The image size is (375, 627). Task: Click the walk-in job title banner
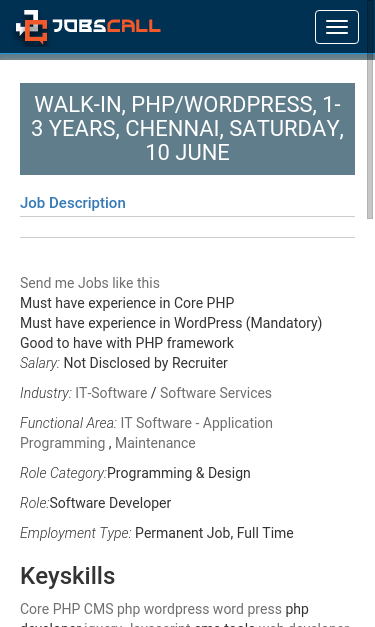188,129
